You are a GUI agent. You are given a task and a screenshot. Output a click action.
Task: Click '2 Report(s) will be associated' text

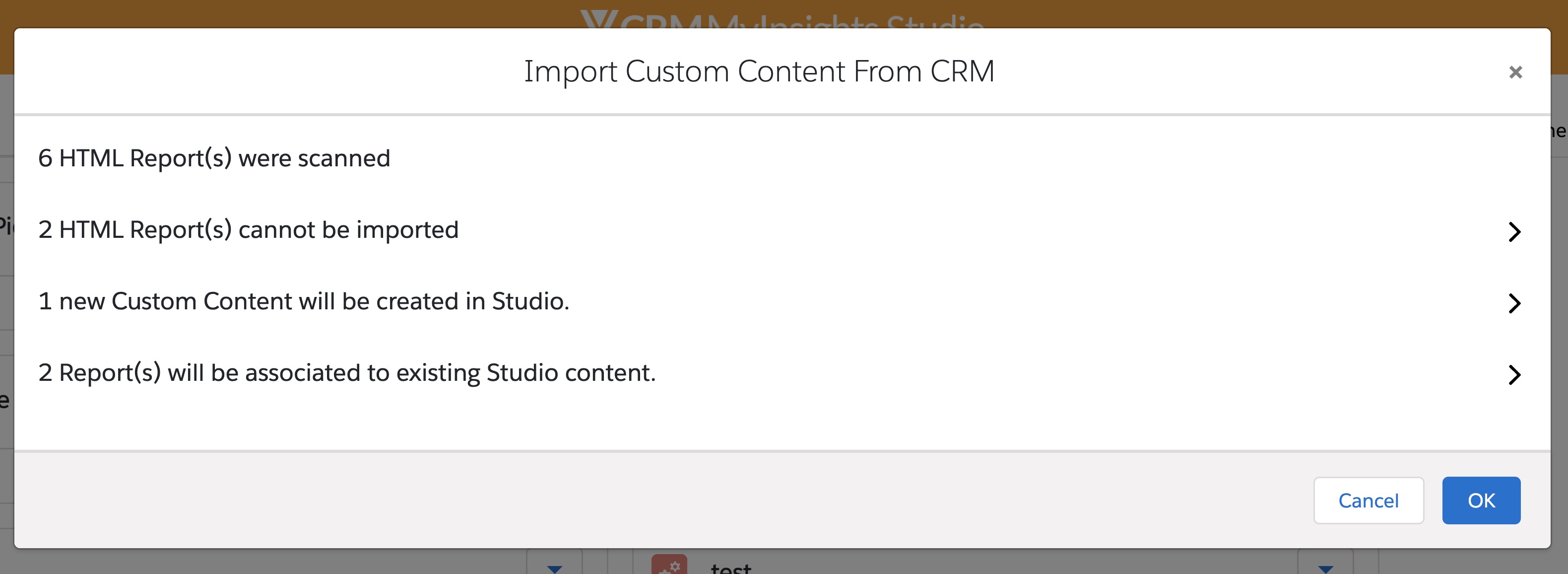pyautogui.click(x=346, y=372)
